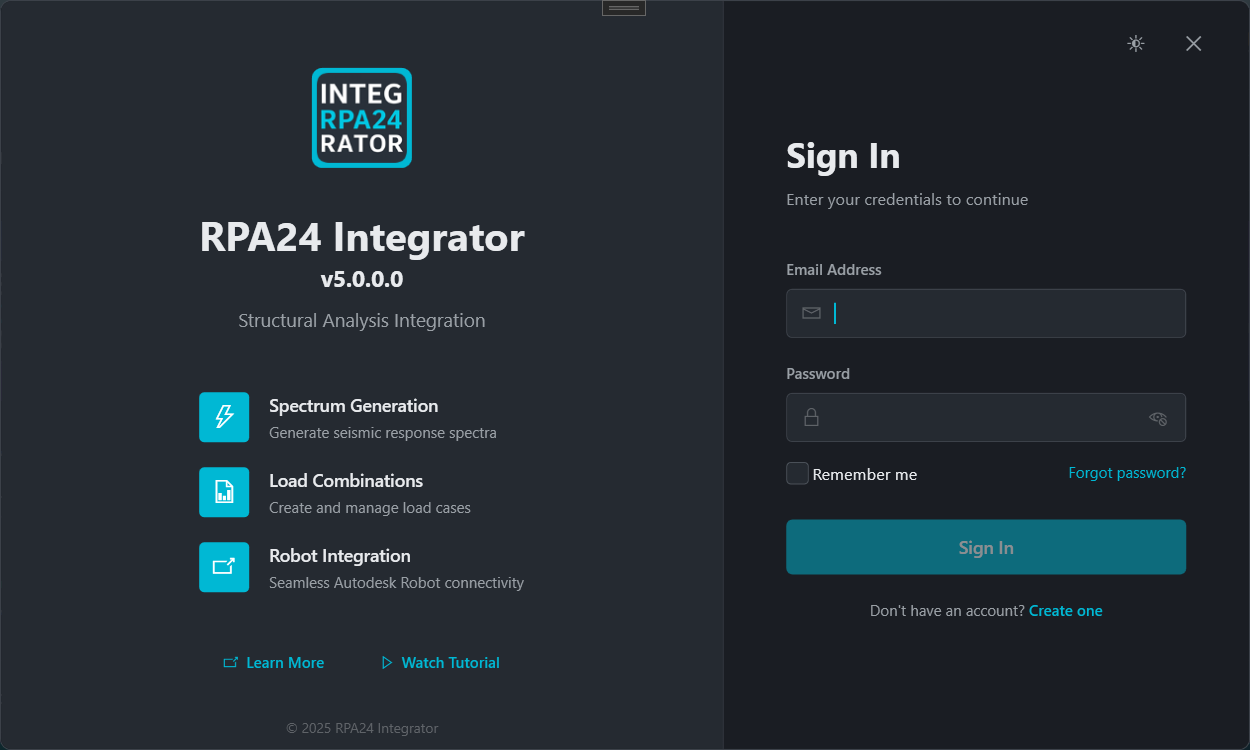Toggle password visibility with the eye icon

pos(1158,417)
